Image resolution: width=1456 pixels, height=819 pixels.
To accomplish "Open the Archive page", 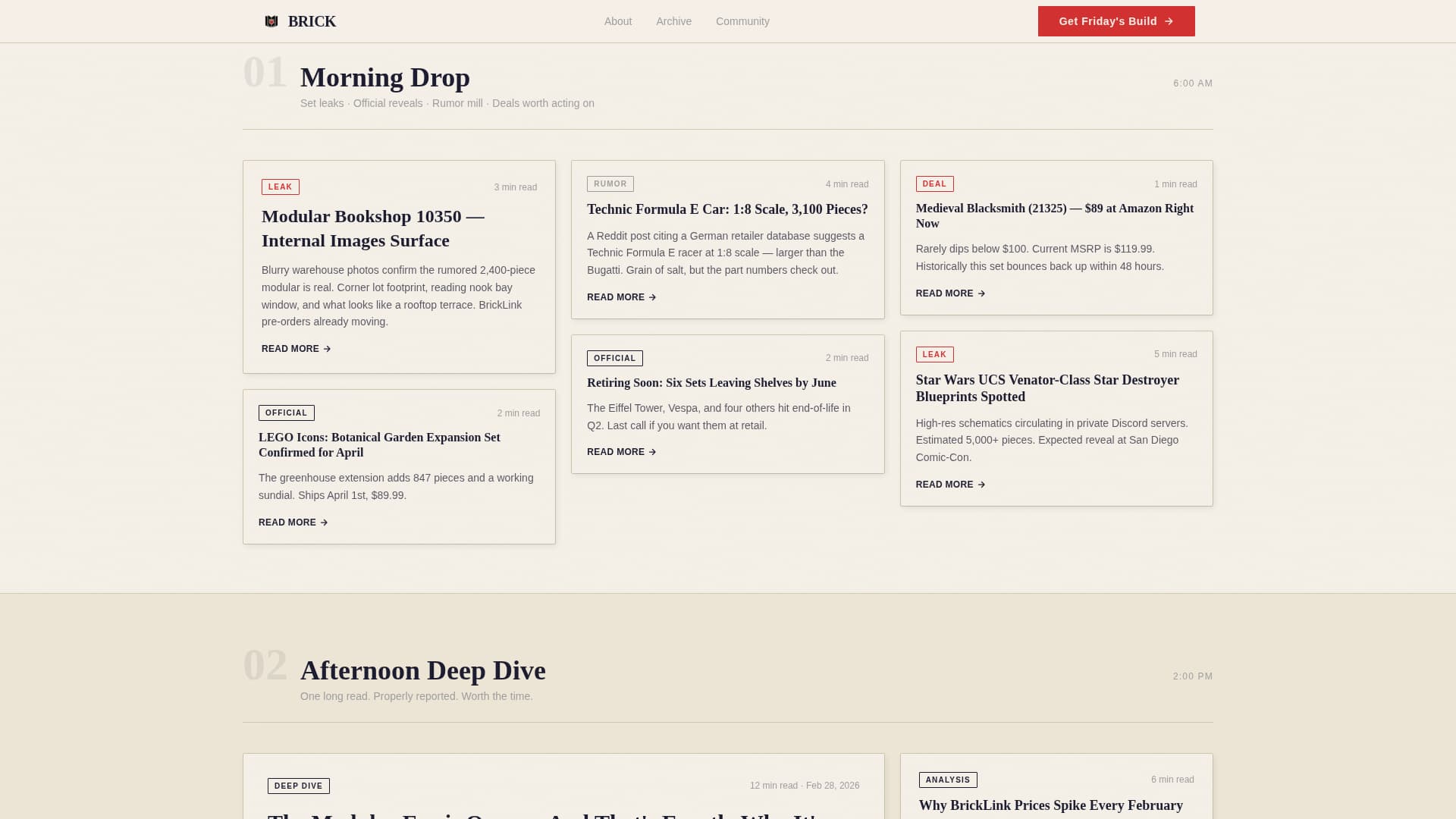I will pos(673,21).
